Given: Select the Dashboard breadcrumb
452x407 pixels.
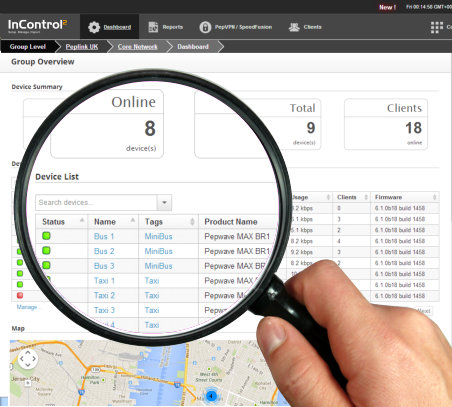Looking at the screenshot, I should [x=193, y=47].
